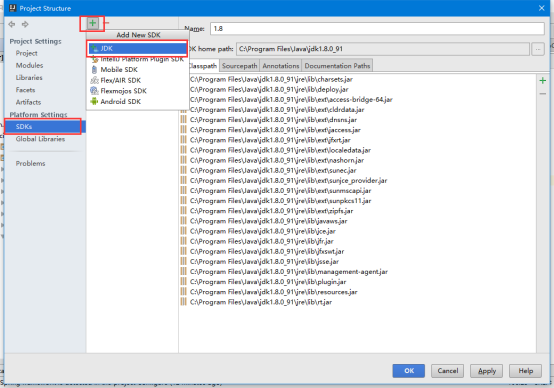The width and height of the screenshot is (554, 388).
Task: Click the red minus remove SDK icon
Action: tap(107, 23)
